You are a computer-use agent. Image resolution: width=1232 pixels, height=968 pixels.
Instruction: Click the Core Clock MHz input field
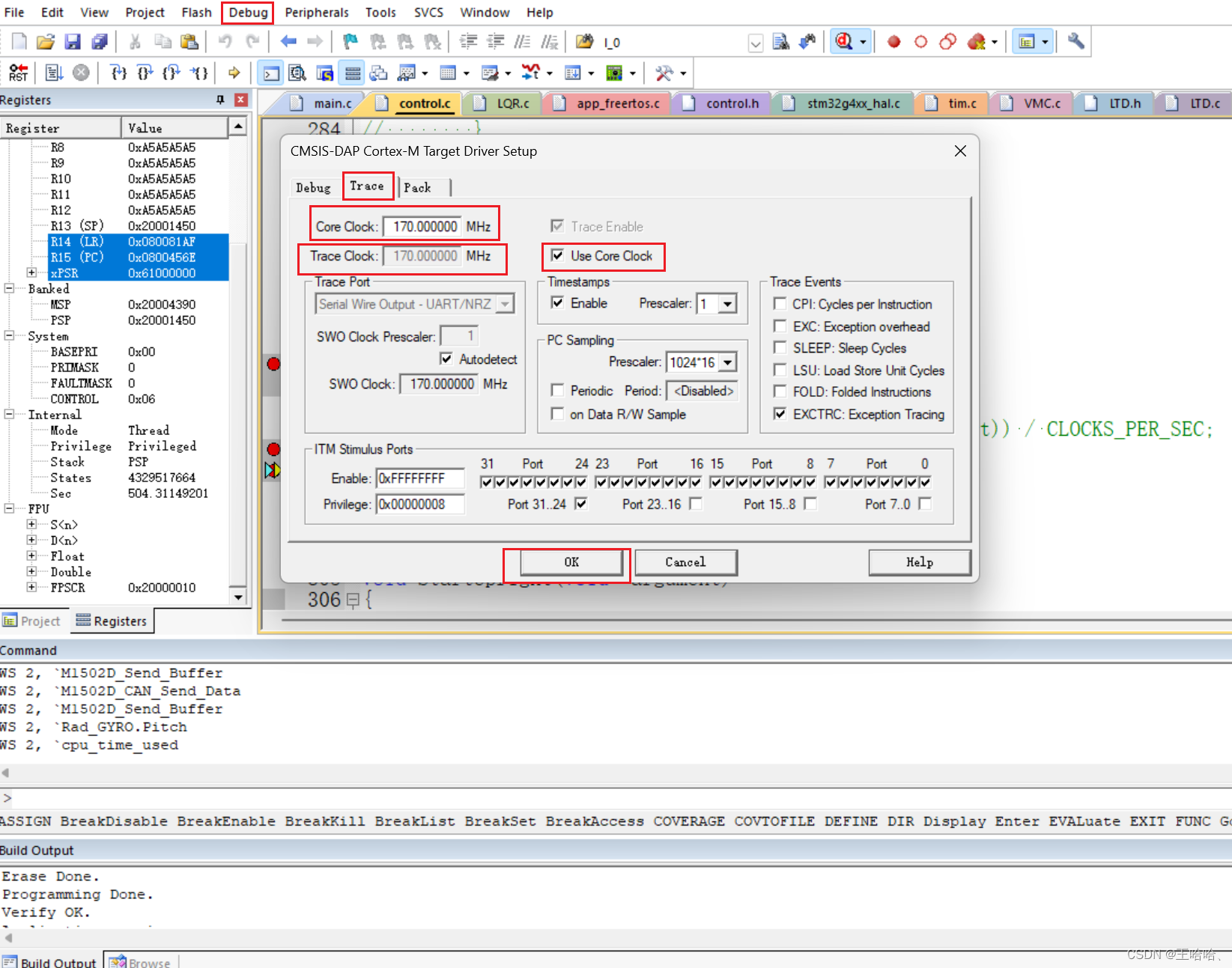422,226
